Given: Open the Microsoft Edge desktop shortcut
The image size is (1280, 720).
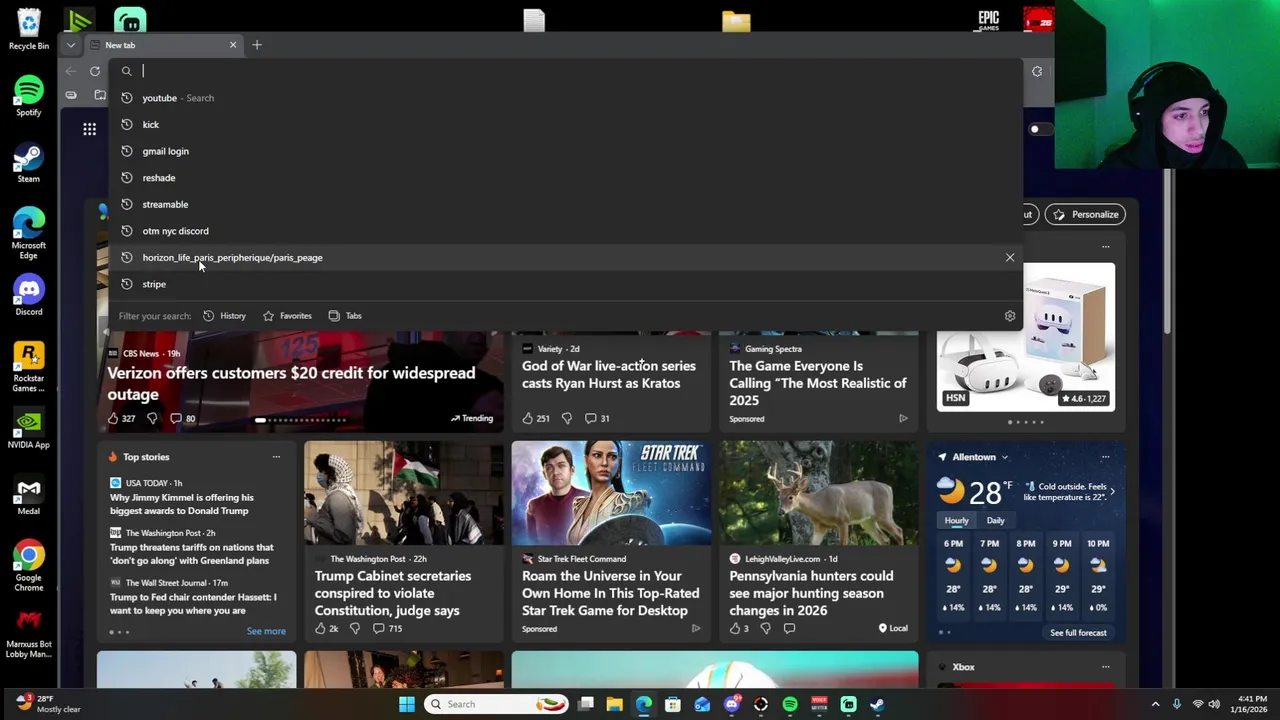Looking at the screenshot, I should pos(29,232).
